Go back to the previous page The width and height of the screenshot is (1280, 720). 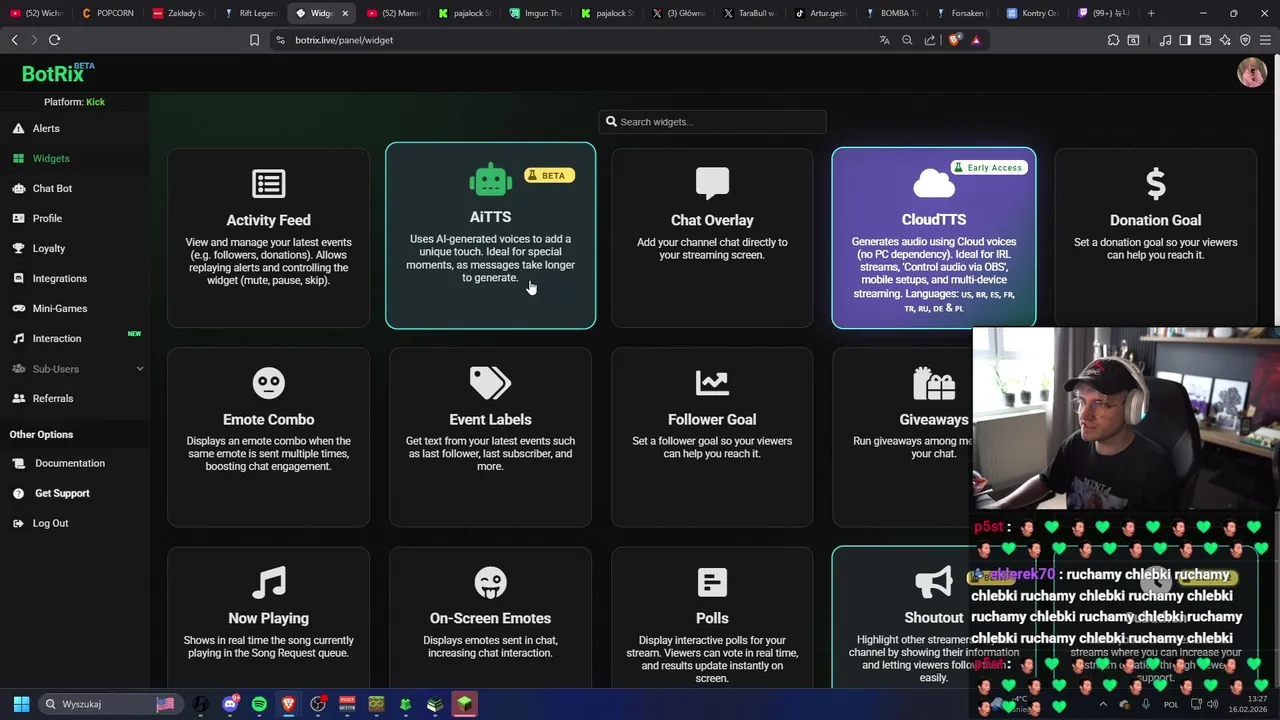click(14, 40)
